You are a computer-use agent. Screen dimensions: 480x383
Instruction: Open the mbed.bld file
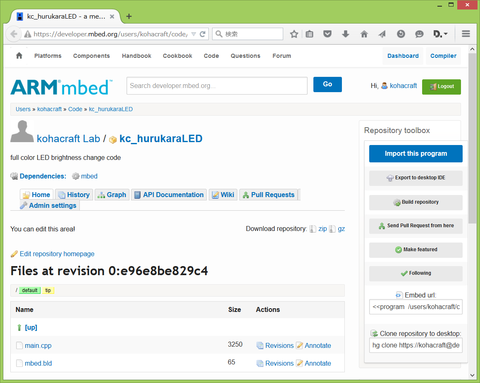38,363
